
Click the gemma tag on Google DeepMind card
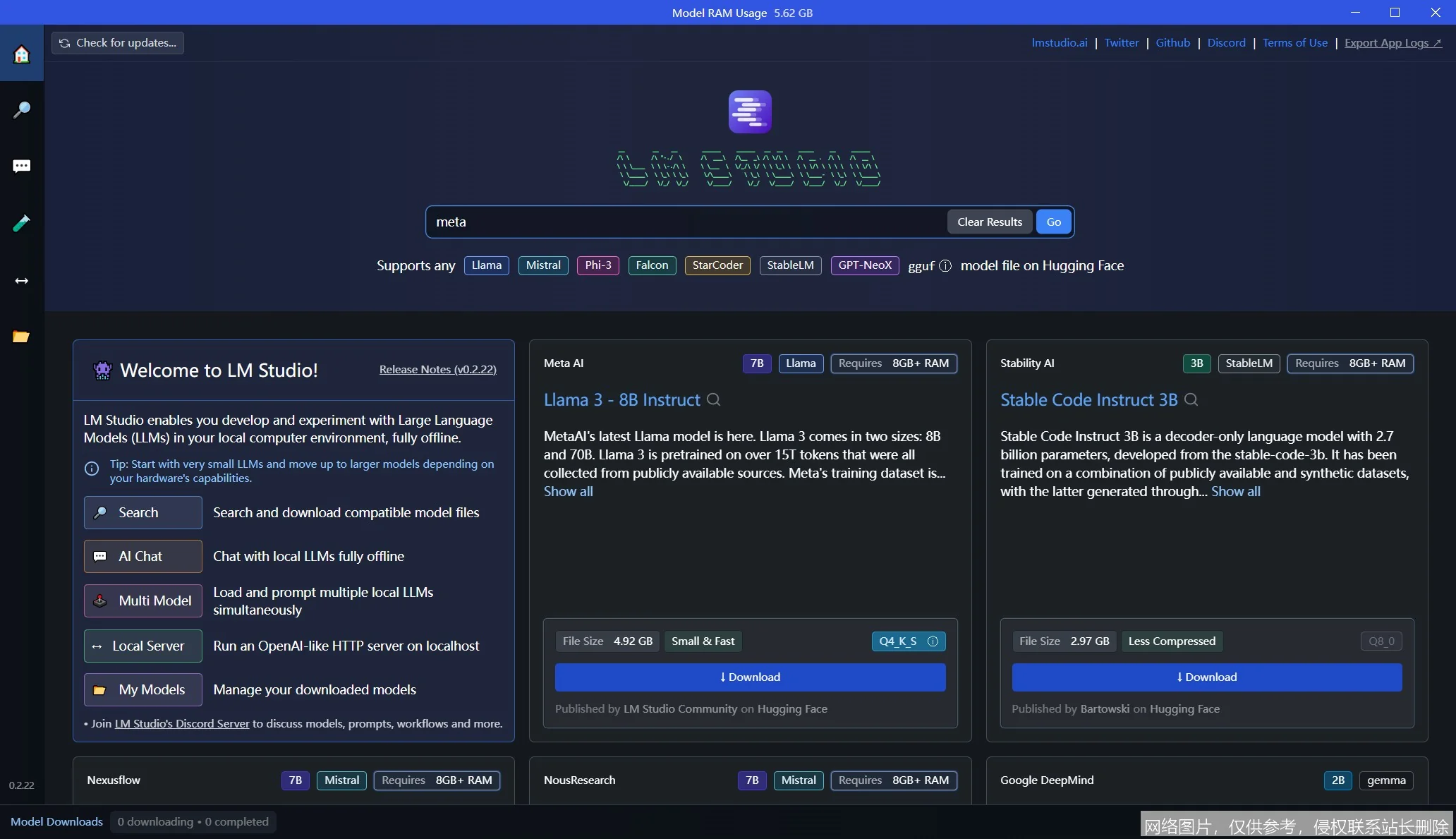pos(1386,780)
